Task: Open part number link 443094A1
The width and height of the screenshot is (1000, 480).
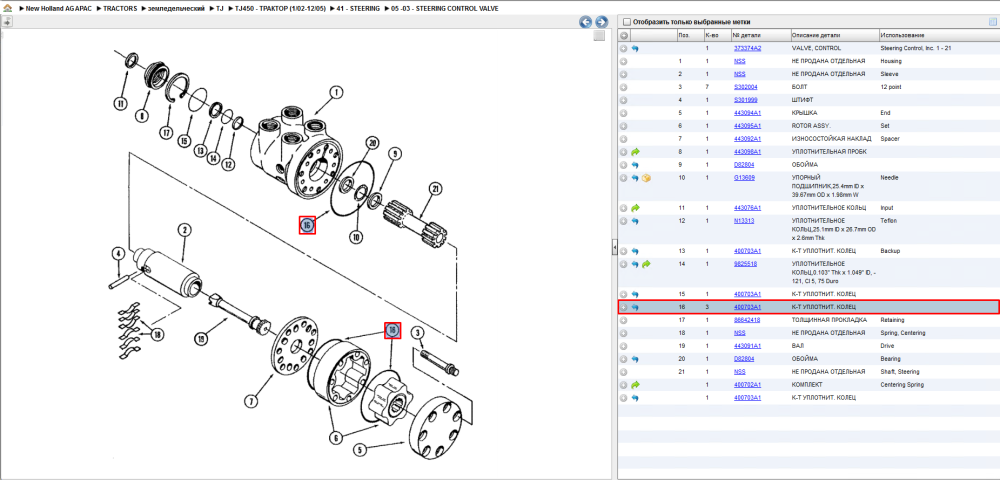Action: [x=747, y=113]
